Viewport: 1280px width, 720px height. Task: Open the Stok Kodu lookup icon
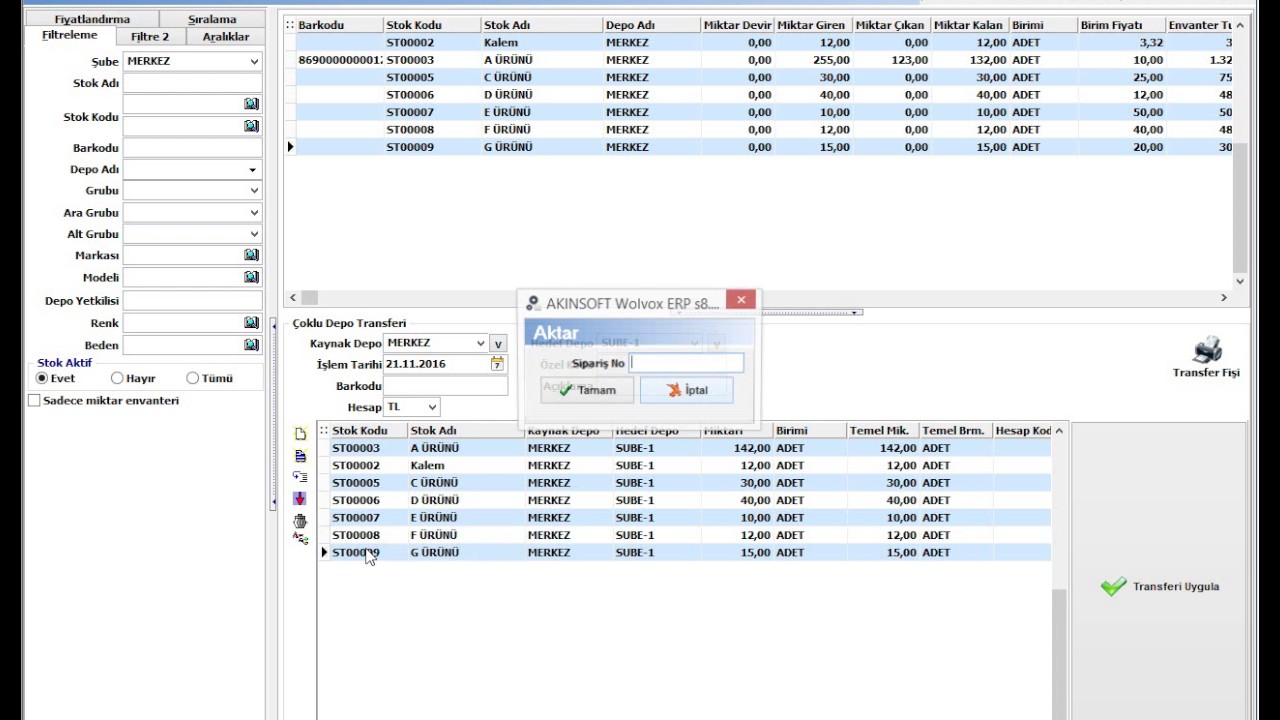(x=250, y=126)
